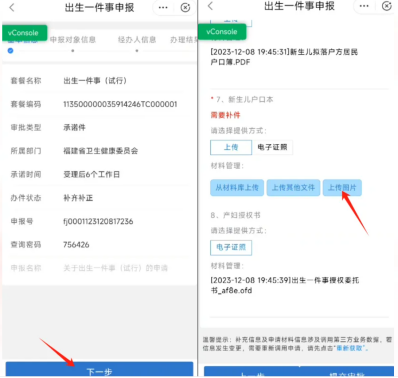Go back using left screen's back arrow
The image size is (398, 378).
pos(12,7)
